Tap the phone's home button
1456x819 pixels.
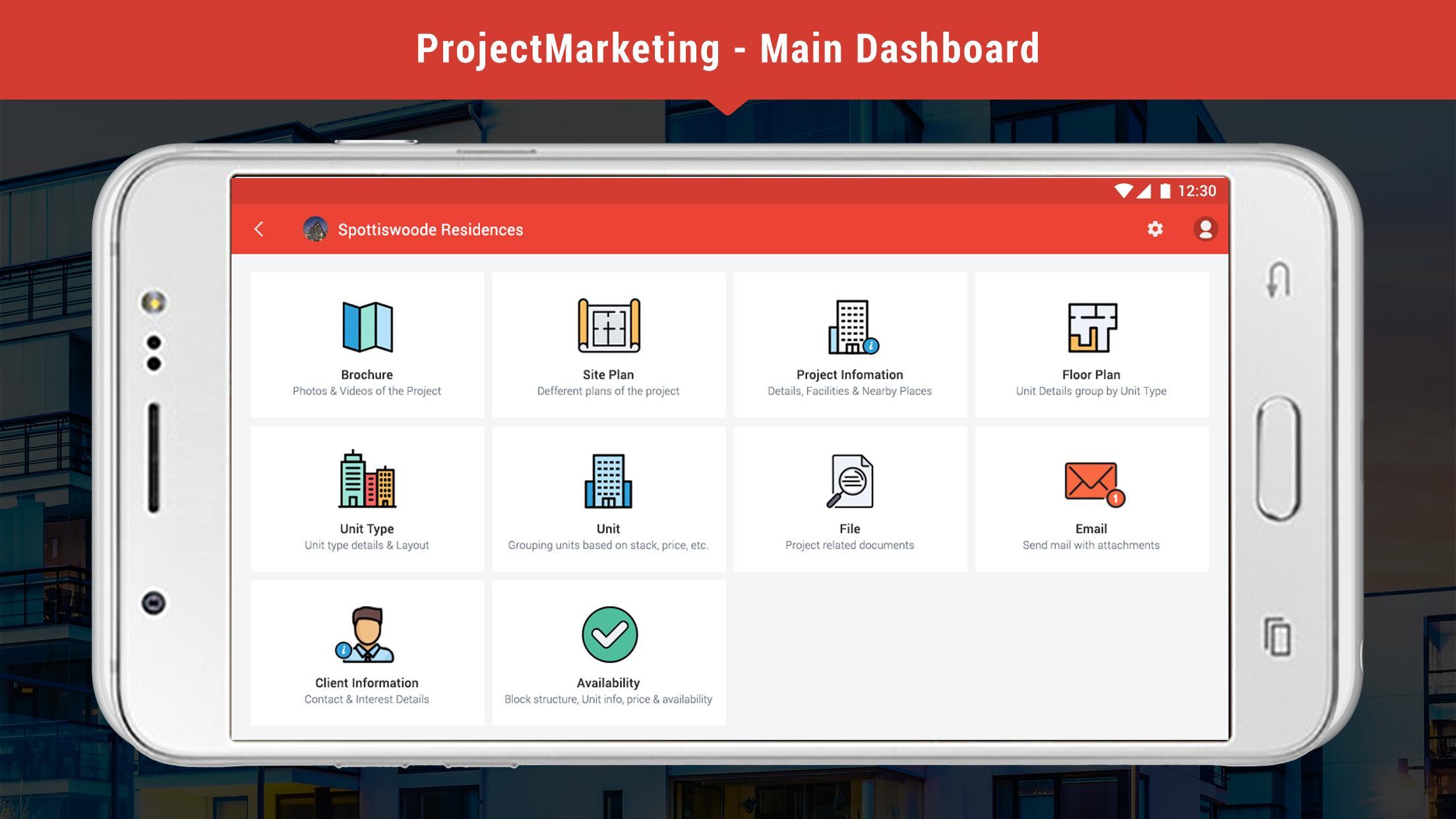[1278, 459]
